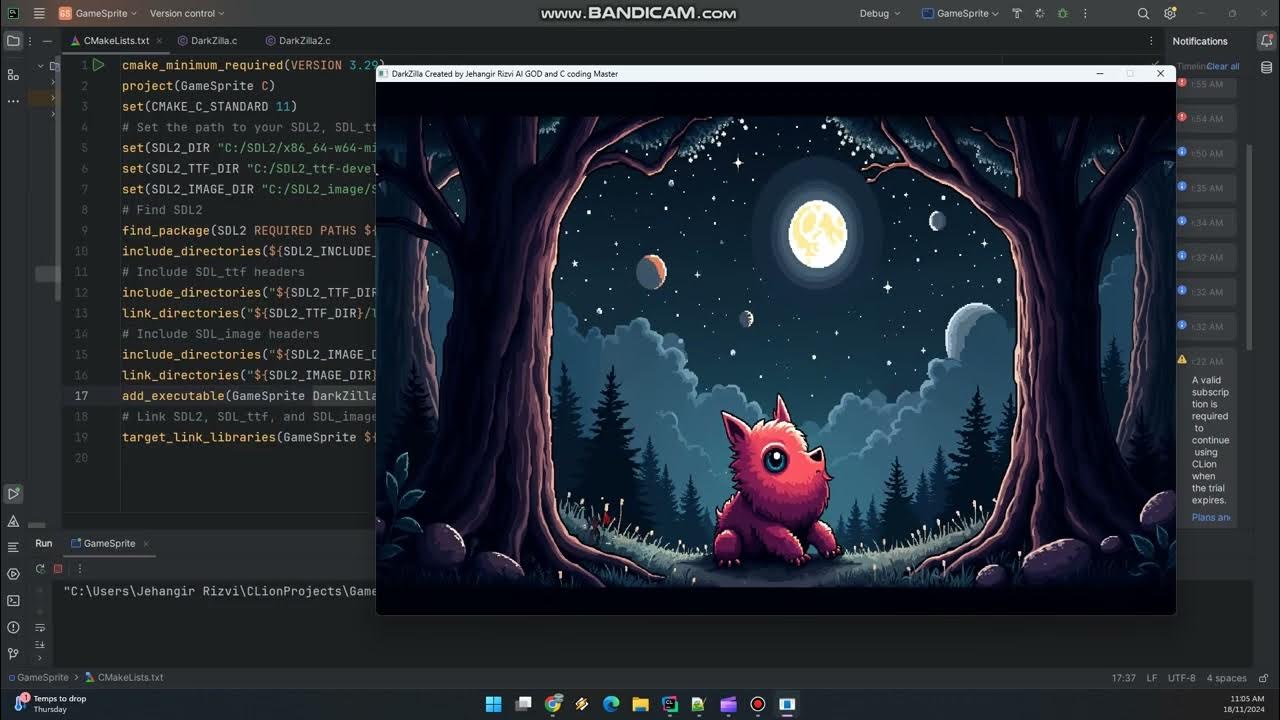Expand more Run console actions chevron

pyautogui.click(x=40, y=659)
